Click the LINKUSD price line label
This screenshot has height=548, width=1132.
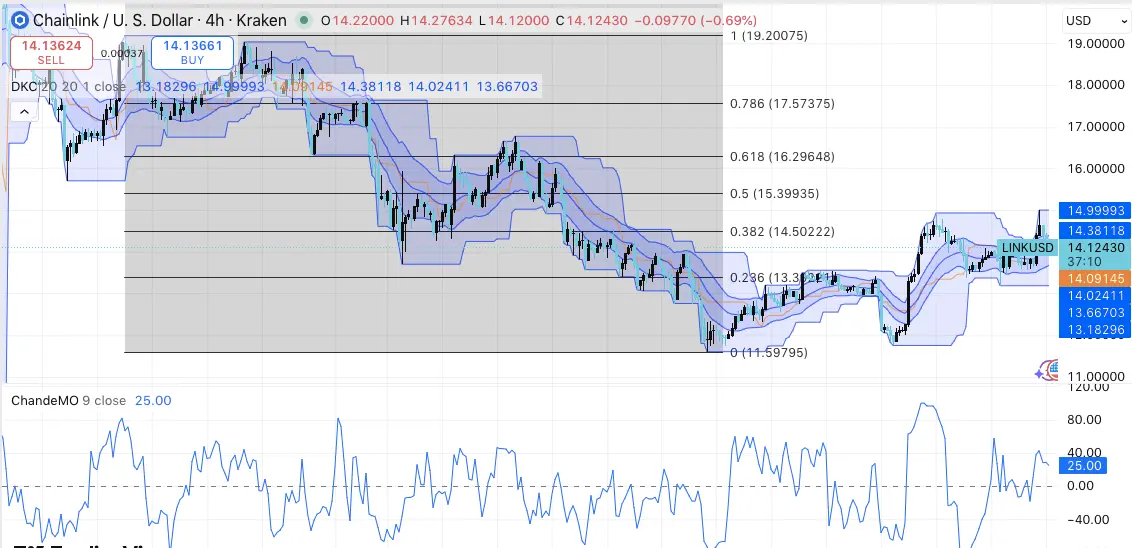pos(1027,248)
